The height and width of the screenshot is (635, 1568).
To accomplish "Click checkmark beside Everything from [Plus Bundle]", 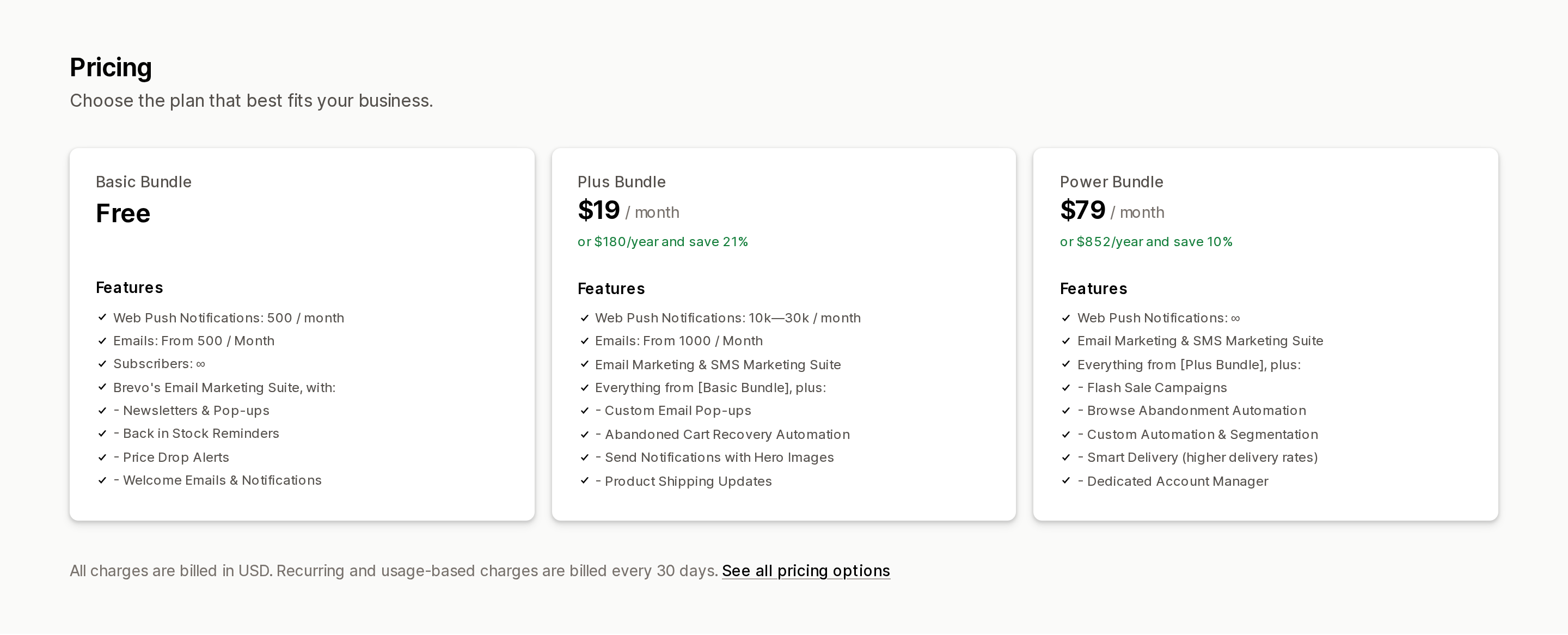I will [x=1066, y=364].
